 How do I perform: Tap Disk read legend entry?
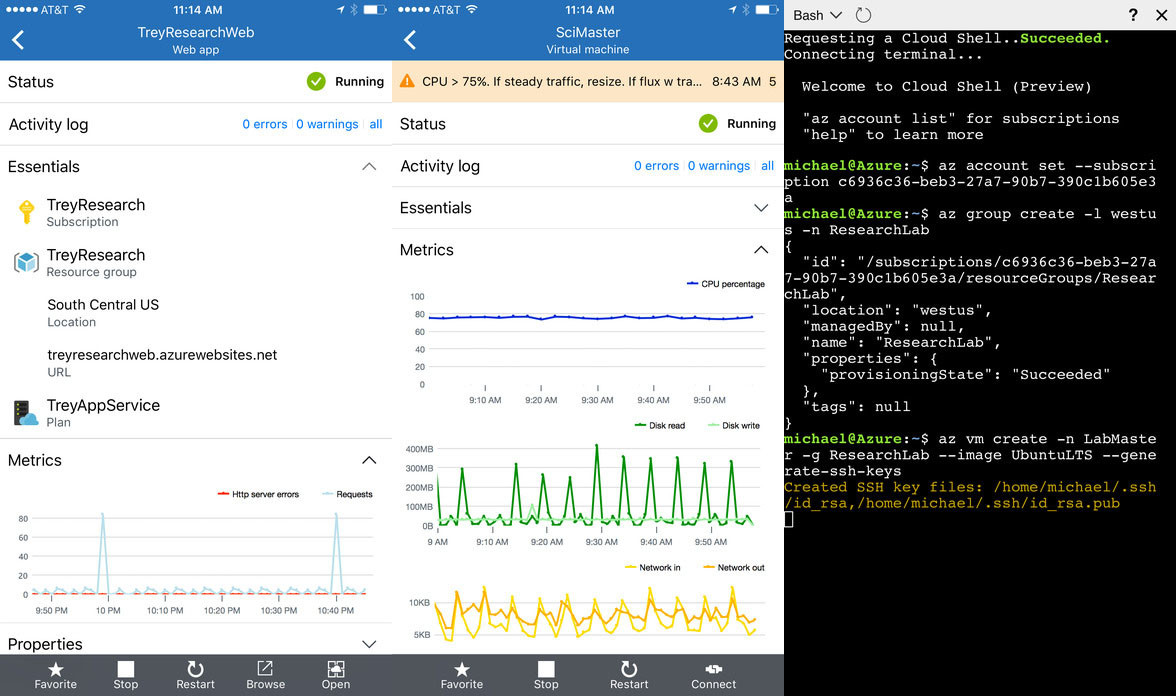coord(660,425)
